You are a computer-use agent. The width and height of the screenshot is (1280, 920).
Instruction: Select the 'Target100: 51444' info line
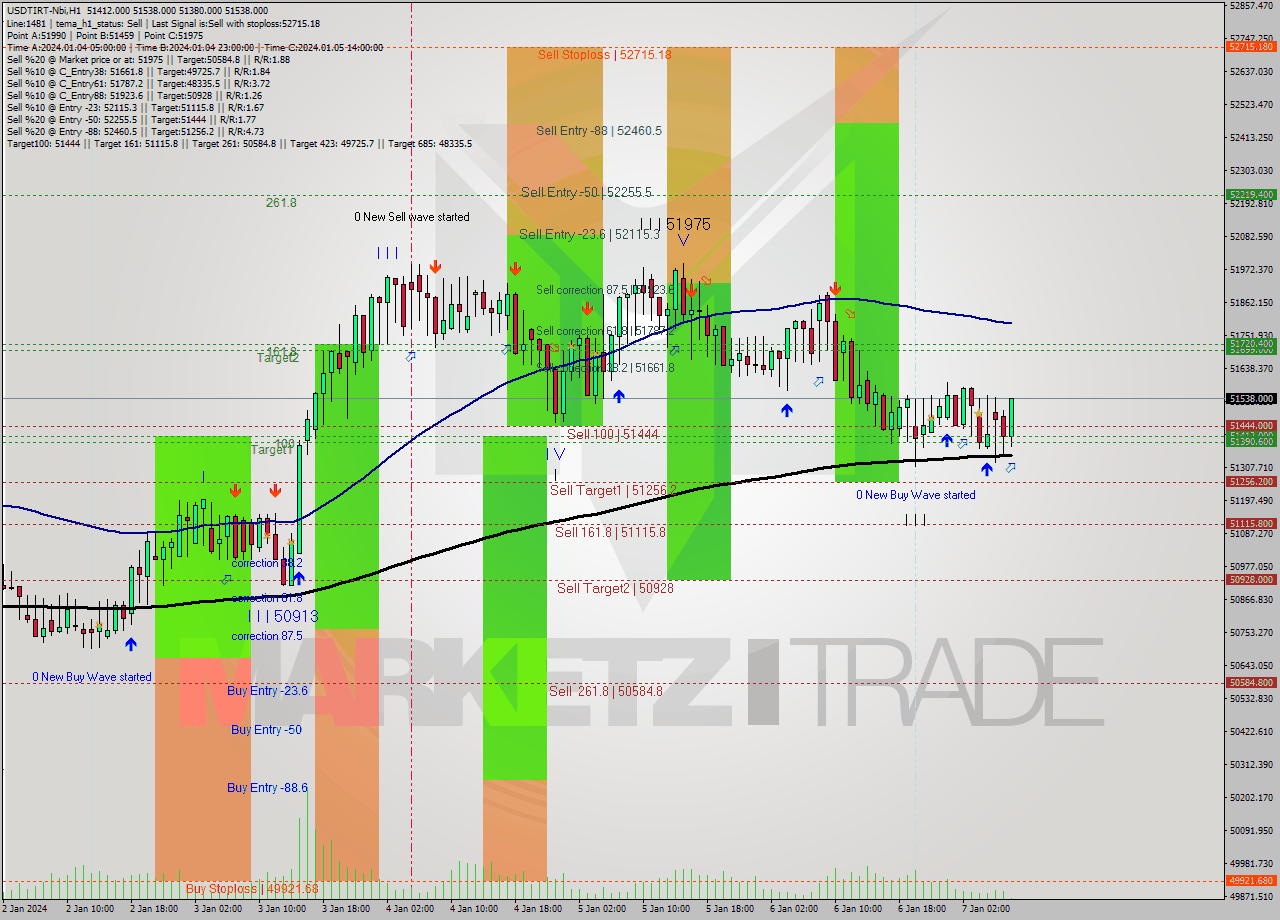coord(239,144)
